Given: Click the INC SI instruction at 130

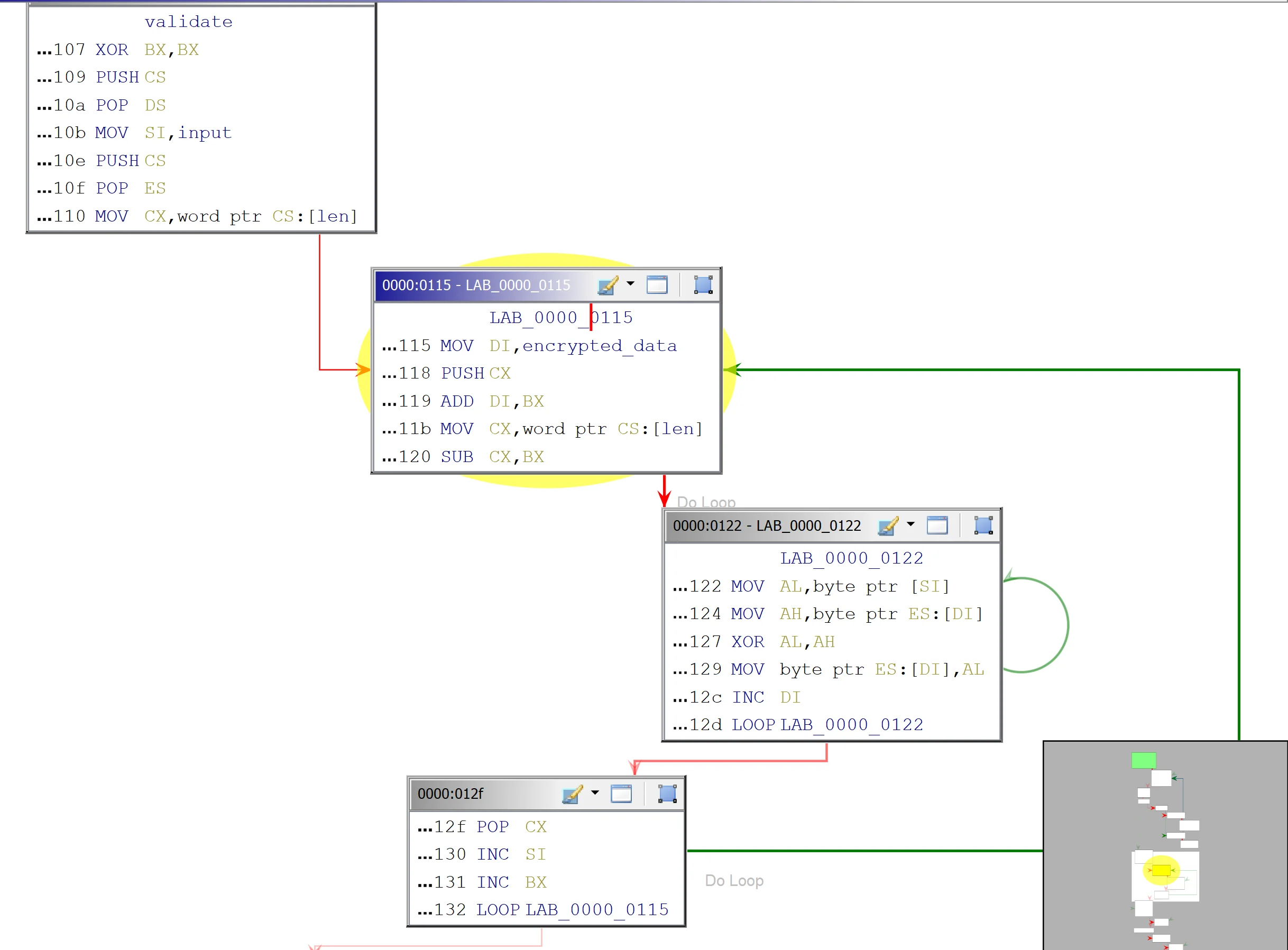Looking at the screenshot, I should [482, 854].
